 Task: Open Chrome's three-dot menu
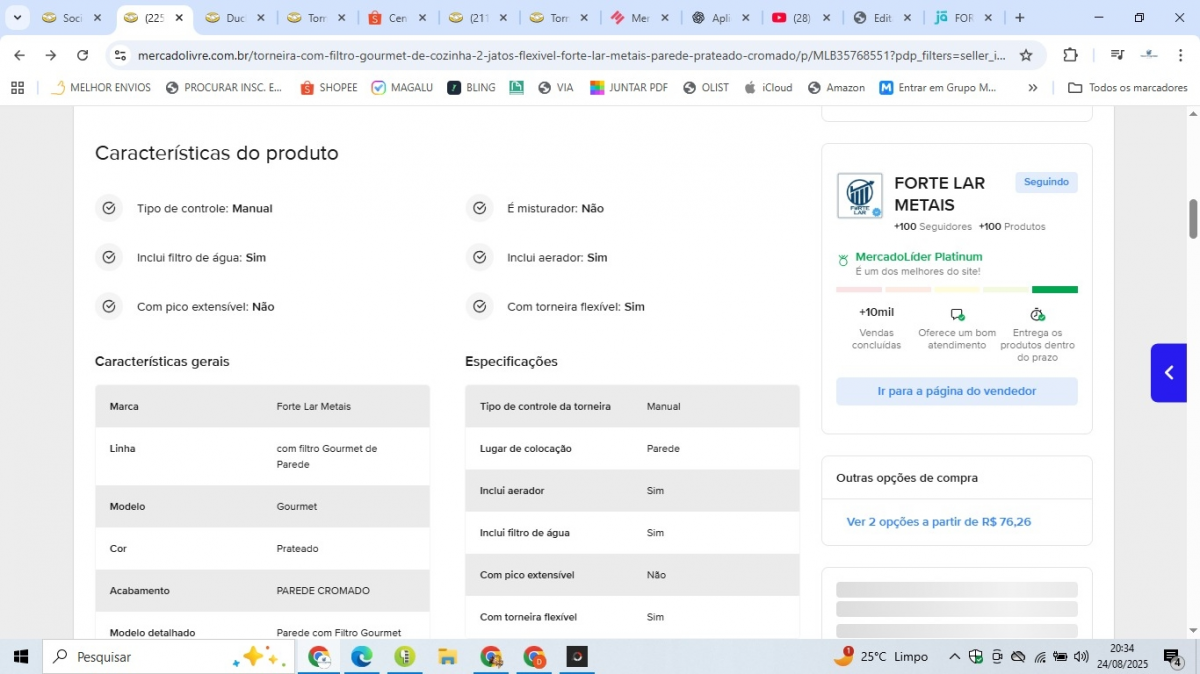coord(1181,55)
